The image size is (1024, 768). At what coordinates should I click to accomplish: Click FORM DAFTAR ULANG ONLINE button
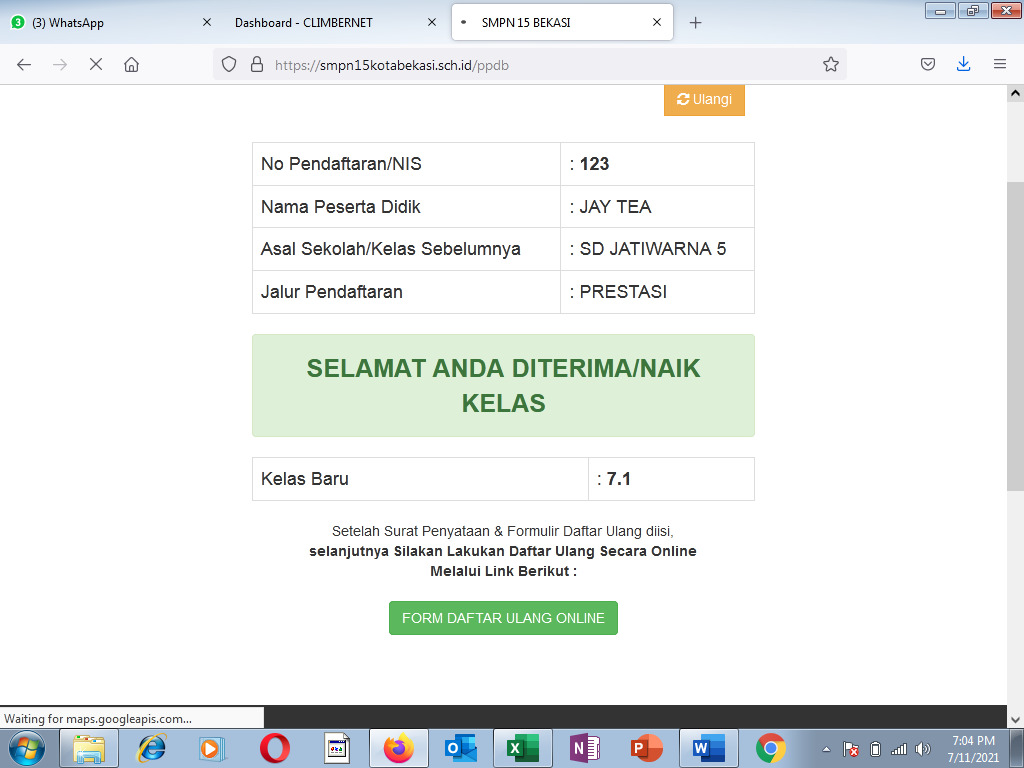click(503, 618)
